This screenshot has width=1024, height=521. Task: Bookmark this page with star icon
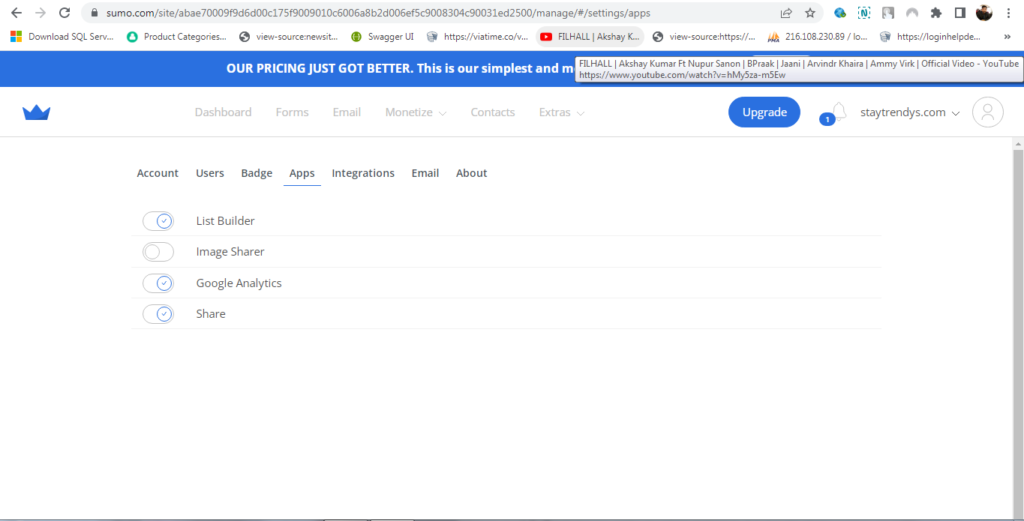click(x=810, y=13)
